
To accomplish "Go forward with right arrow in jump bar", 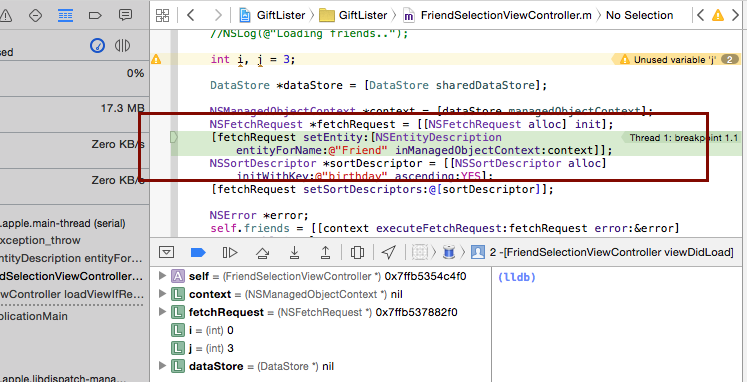I will pos(218,15).
